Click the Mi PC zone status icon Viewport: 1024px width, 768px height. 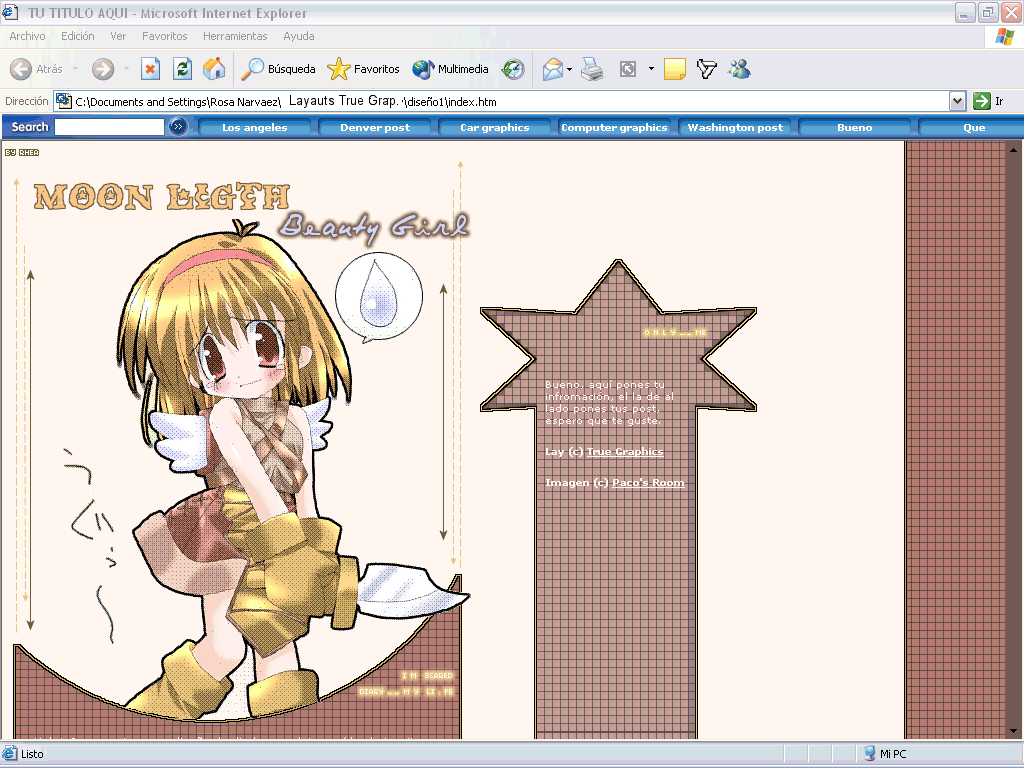point(869,754)
